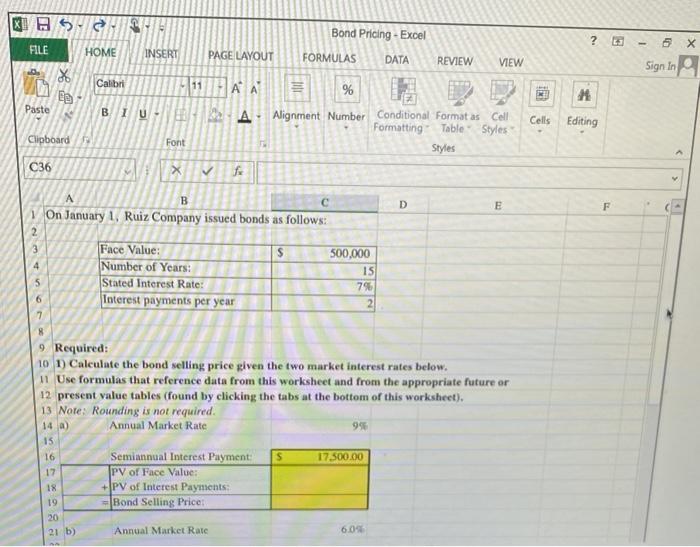Viewport: 700px width, 547px height.
Task: Switch to the INSERT tab
Action: [x=161, y=54]
